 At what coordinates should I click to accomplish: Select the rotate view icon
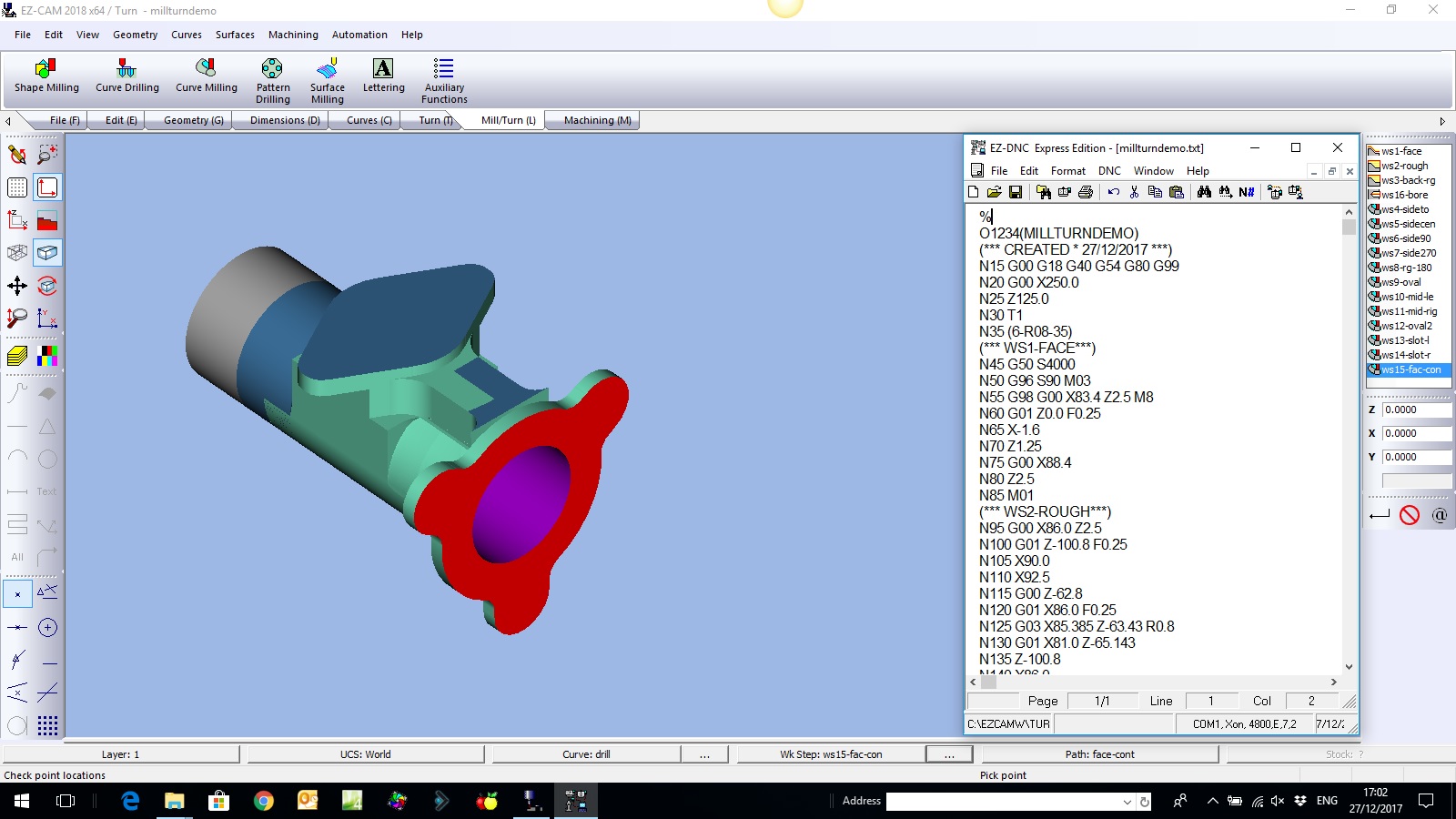[47, 286]
